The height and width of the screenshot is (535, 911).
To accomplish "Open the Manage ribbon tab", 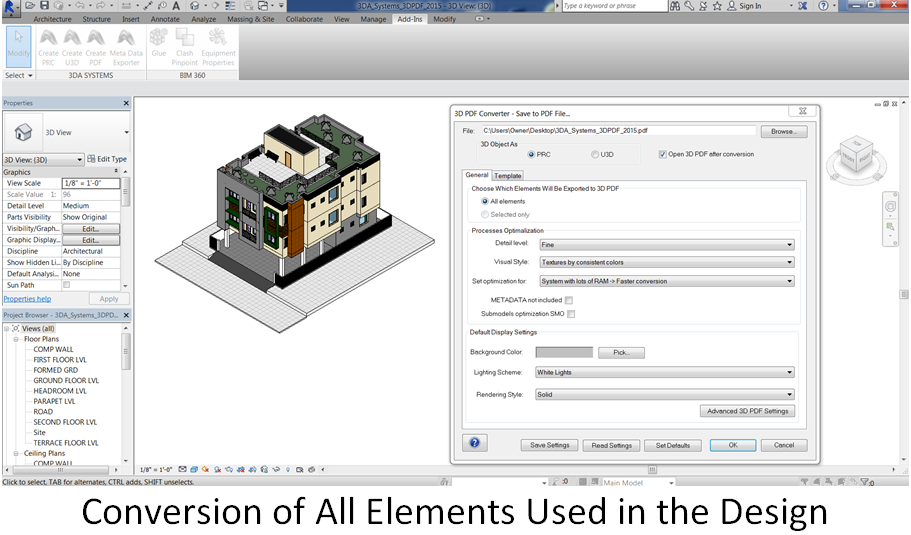I will [373, 19].
